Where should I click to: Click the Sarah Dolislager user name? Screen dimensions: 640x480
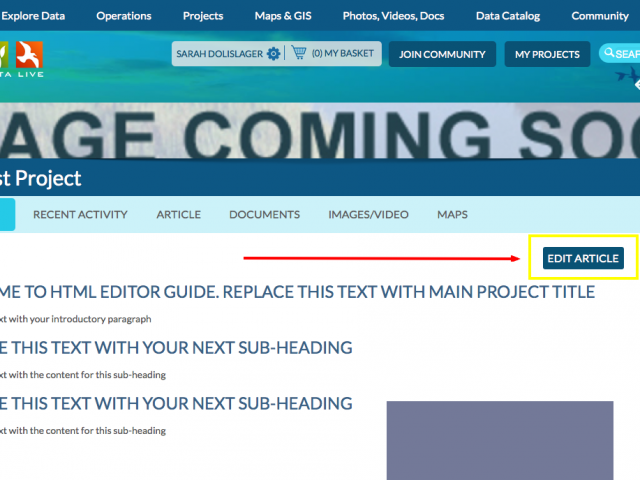pyautogui.click(x=220, y=54)
